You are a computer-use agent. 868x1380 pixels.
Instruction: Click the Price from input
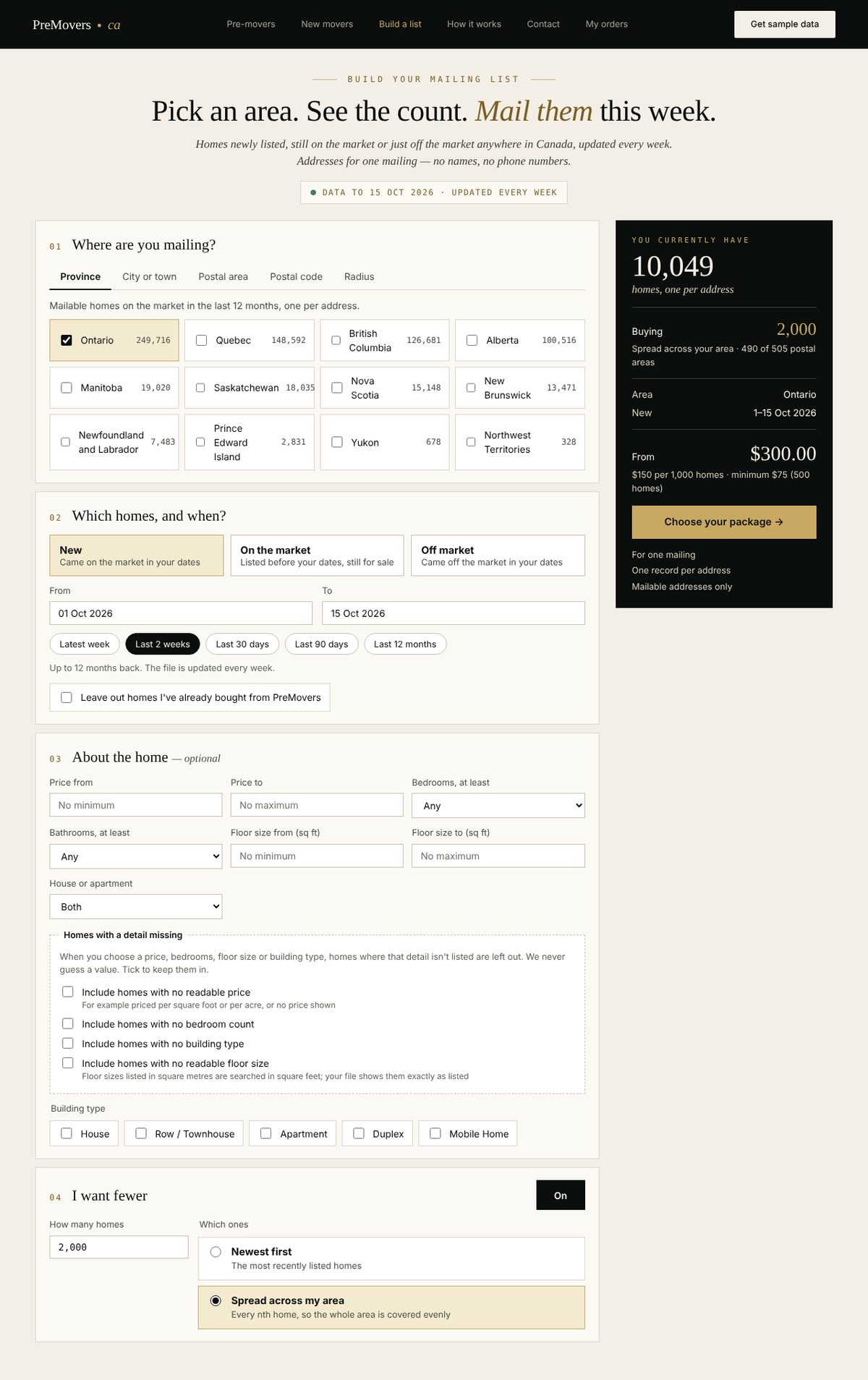coord(136,805)
